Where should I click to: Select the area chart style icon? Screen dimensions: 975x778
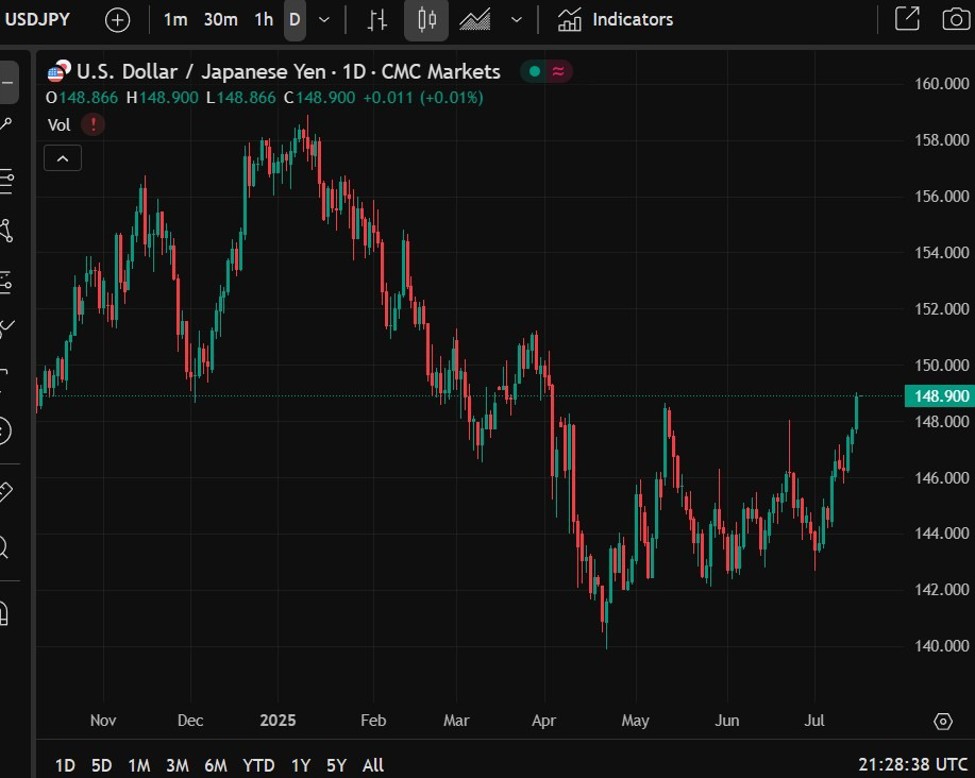point(475,20)
